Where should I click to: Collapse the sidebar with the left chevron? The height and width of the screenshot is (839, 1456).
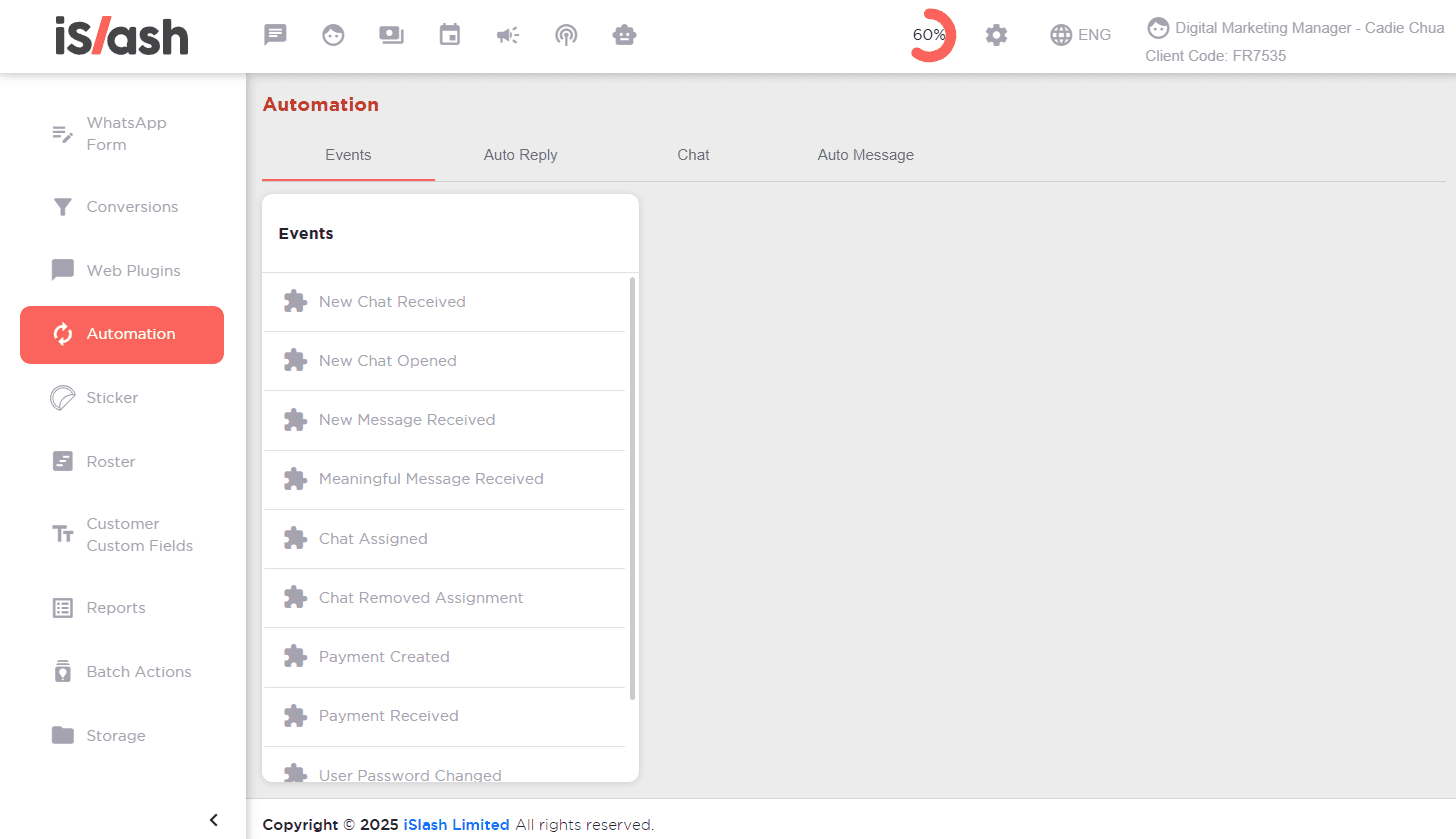pyautogui.click(x=213, y=820)
